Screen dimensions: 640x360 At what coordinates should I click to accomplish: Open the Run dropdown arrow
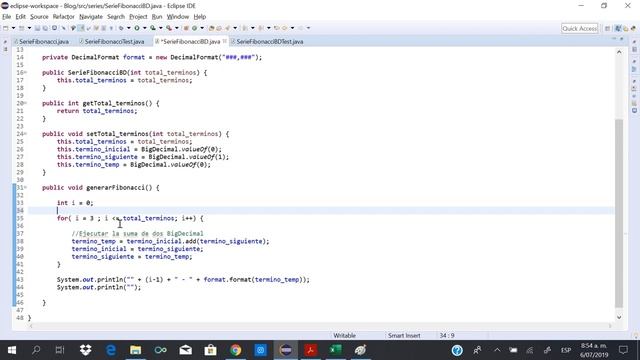click(144, 28)
